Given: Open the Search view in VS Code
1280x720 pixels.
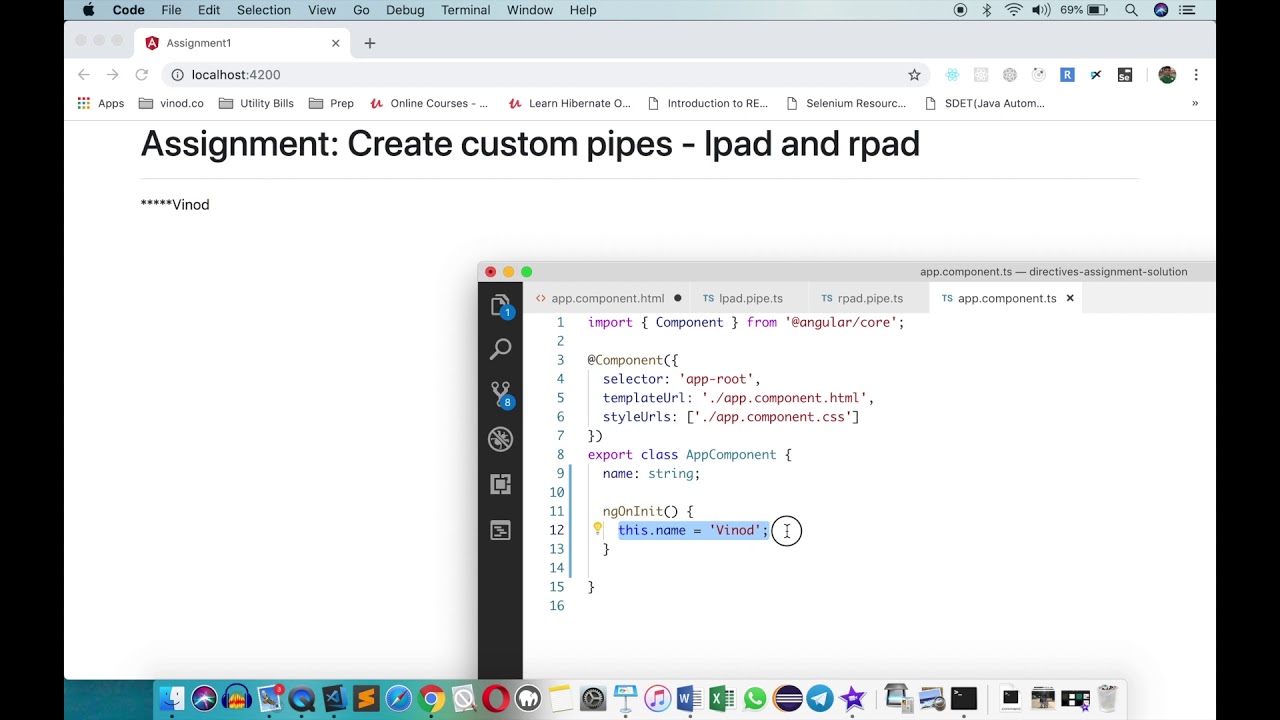Looking at the screenshot, I should (501, 349).
